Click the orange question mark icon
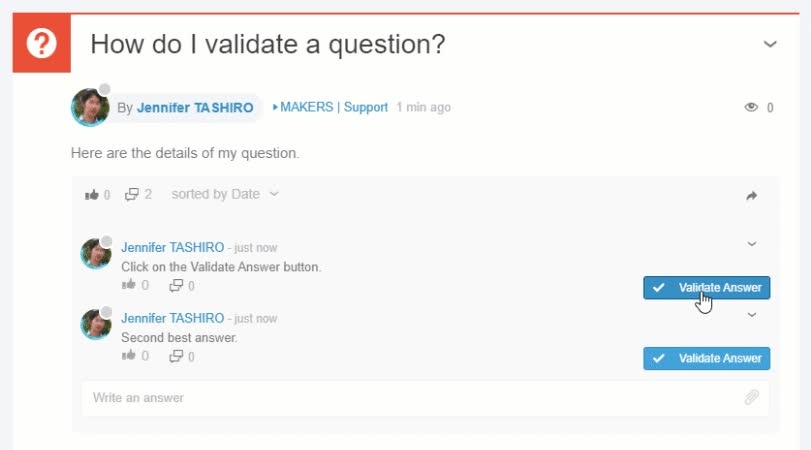The width and height of the screenshot is (811, 450). (42, 44)
